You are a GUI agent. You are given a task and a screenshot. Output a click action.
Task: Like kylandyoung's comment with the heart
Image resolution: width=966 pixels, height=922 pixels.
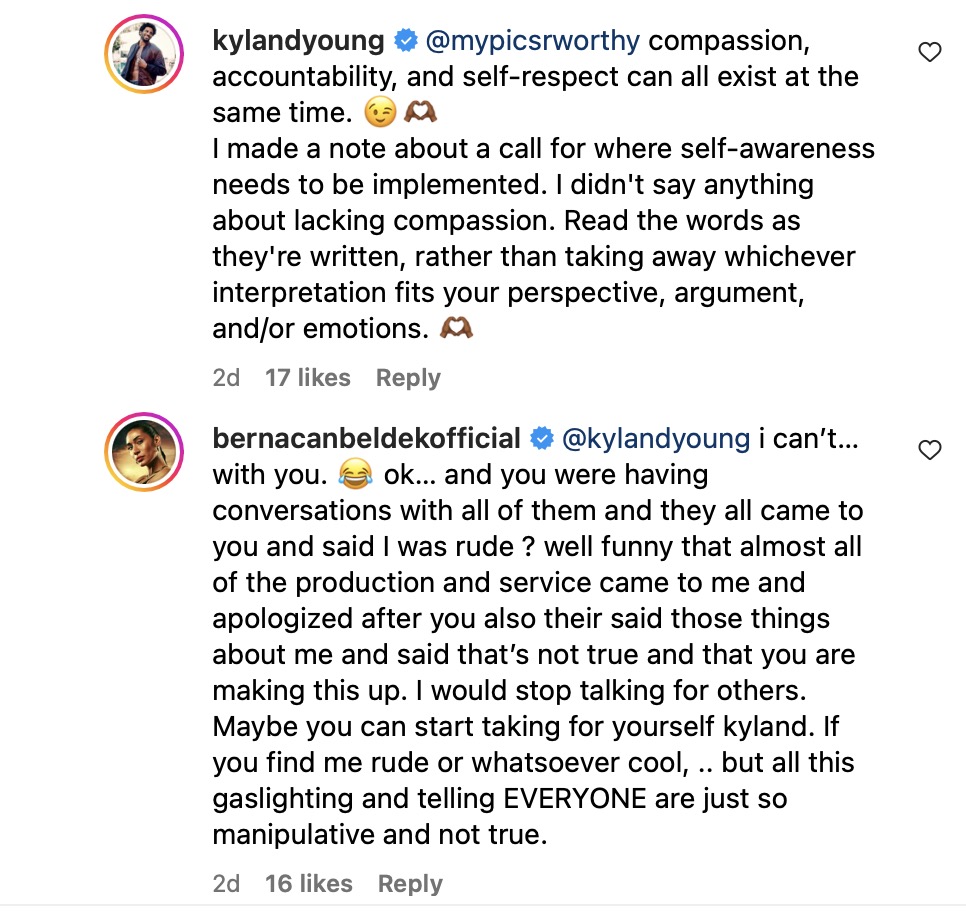(930, 52)
